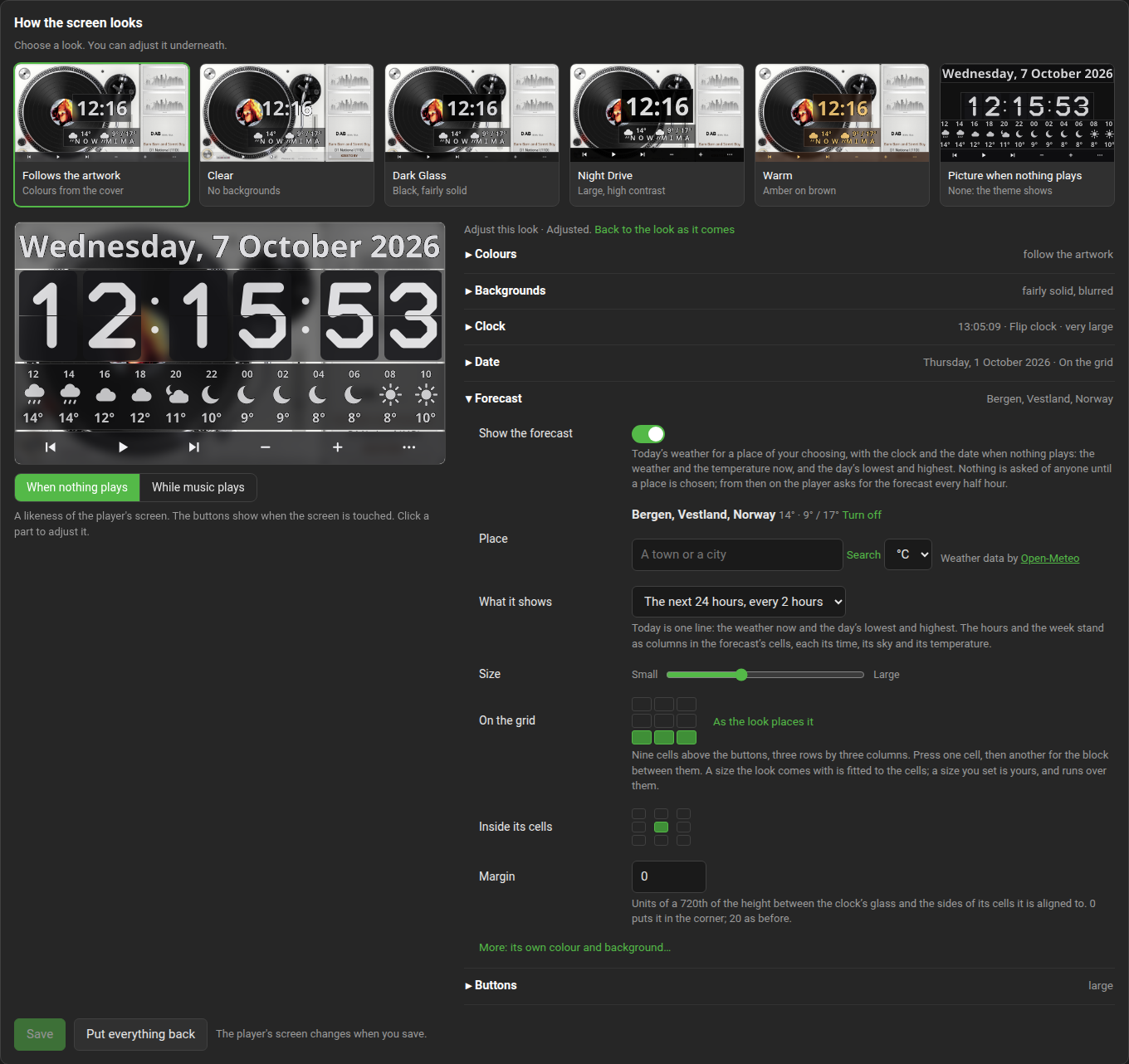Click As the look places it
The height and width of the screenshot is (1064, 1129).
763,722
